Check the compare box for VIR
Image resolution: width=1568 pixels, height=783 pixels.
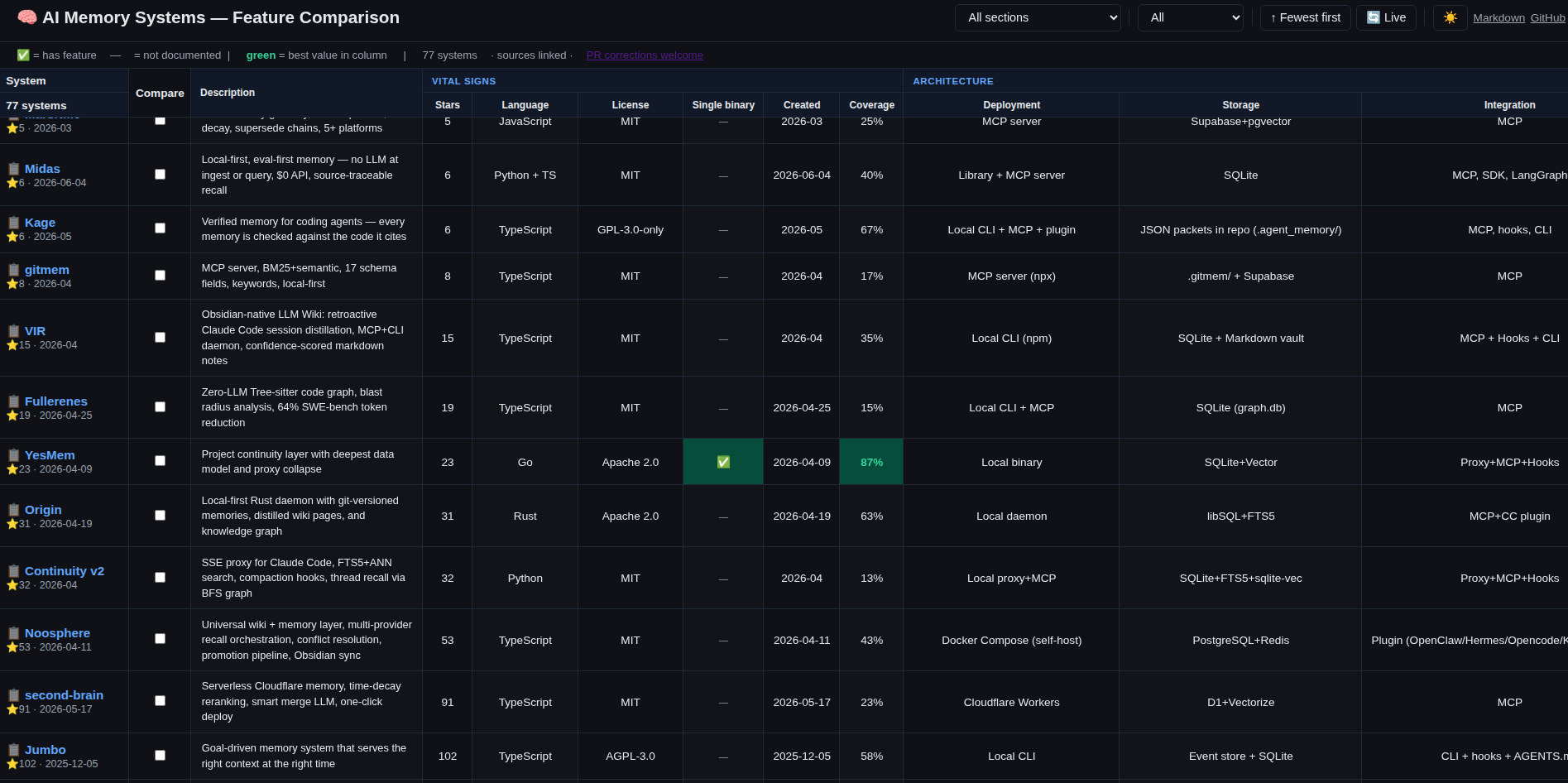(160, 338)
